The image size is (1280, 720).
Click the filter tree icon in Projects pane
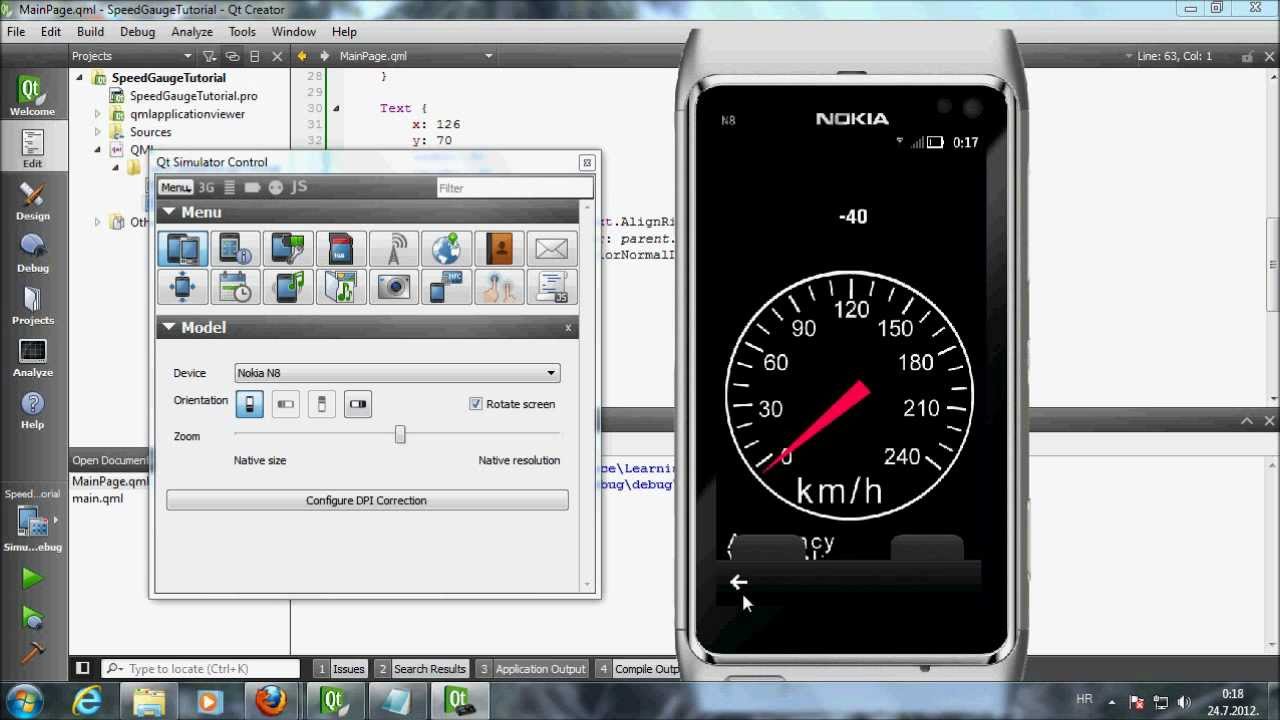coord(210,56)
